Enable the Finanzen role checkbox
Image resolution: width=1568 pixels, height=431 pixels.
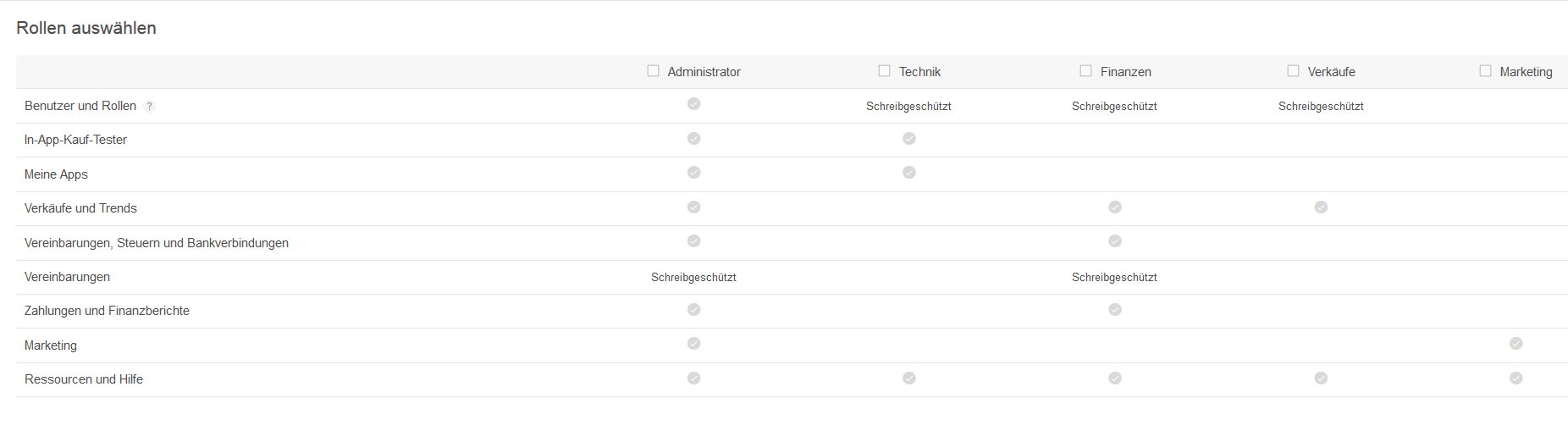point(1086,71)
